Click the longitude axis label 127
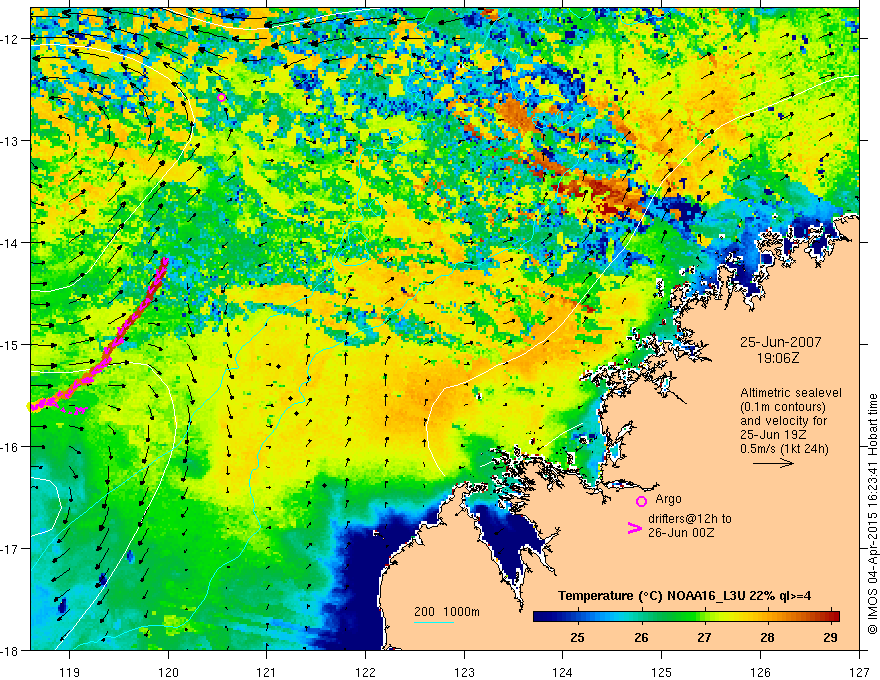Image resolution: width=880 pixels, height=680 pixels. click(x=859, y=672)
